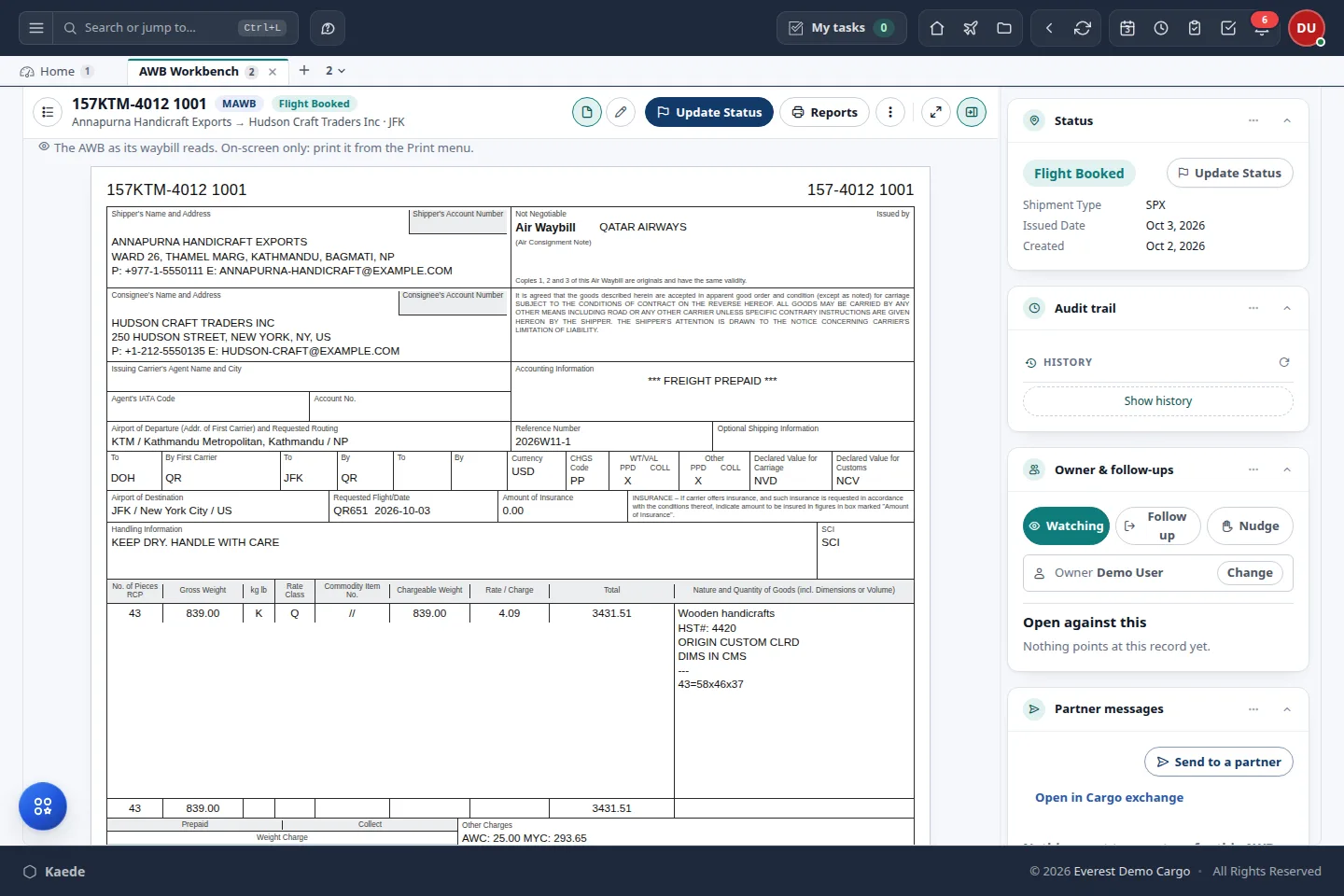Screen dimensions: 1344x896
Task: Open the Status panel options menu
Action: [x=1253, y=120]
